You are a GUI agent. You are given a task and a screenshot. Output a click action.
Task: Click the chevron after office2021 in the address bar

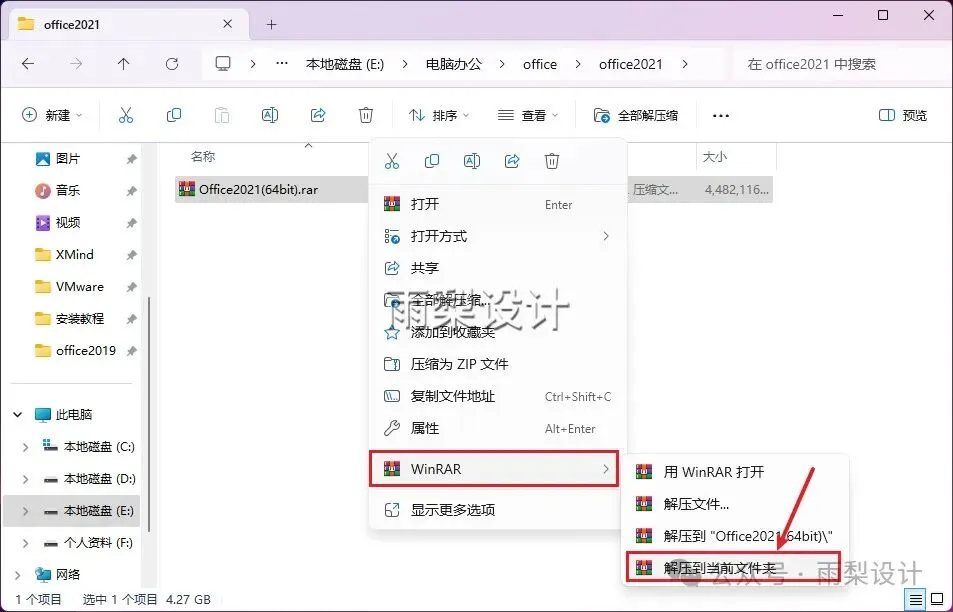click(685, 64)
